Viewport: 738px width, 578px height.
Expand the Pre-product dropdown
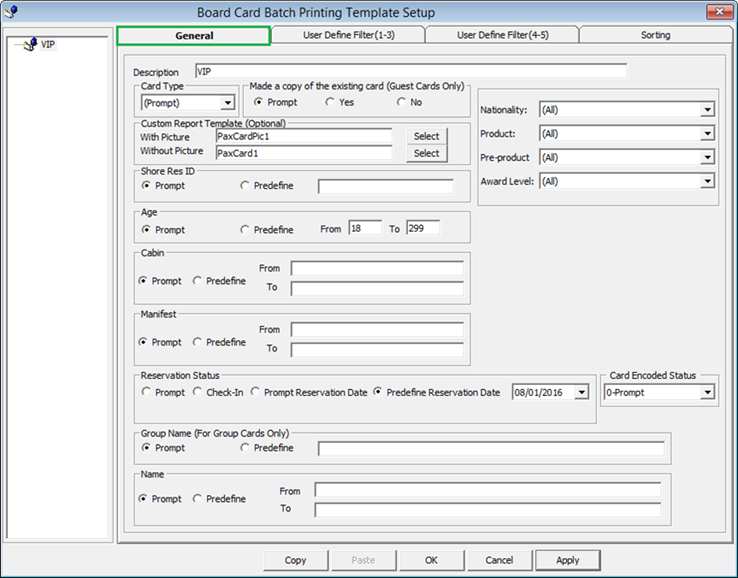point(707,158)
